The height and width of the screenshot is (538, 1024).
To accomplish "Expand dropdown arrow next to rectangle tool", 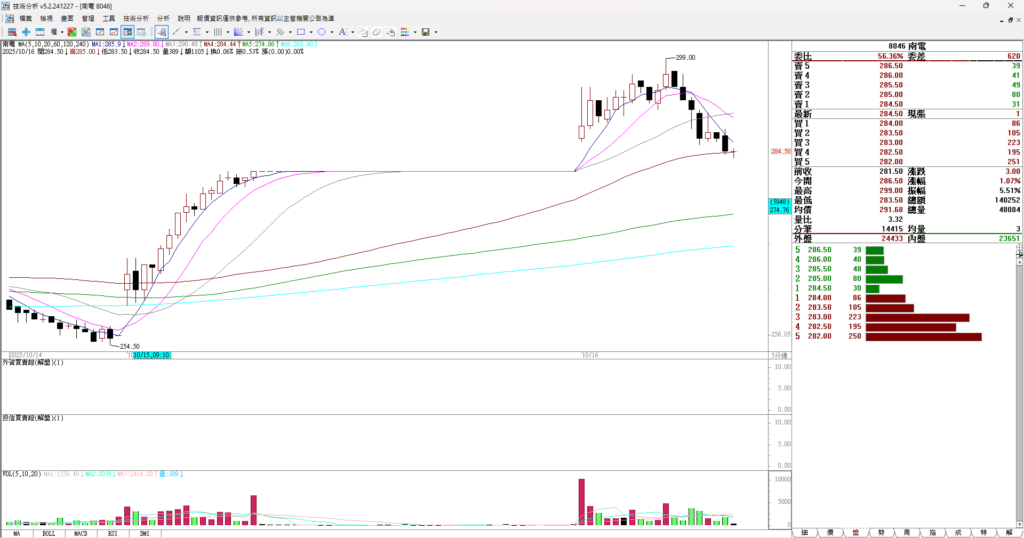I will click(x=310, y=32).
